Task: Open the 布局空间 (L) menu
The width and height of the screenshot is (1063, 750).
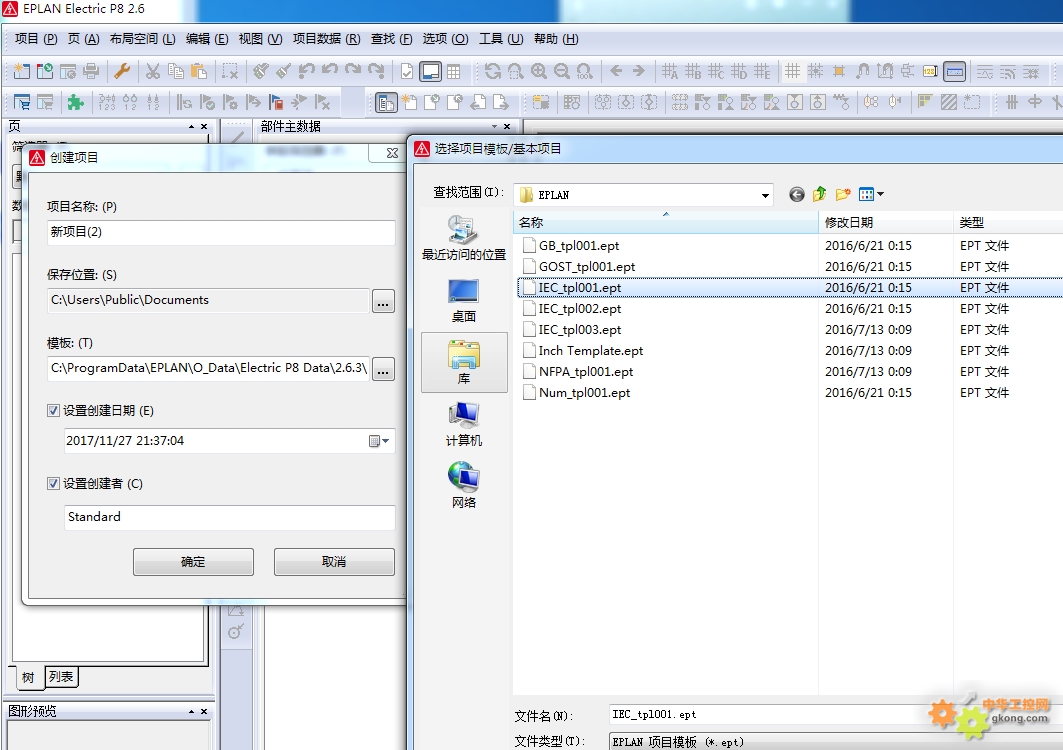Action: coord(142,39)
